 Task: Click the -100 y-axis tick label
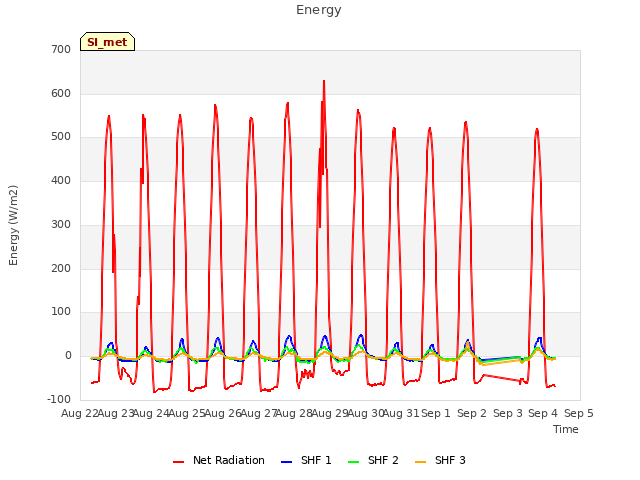click(x=59, y=399)
